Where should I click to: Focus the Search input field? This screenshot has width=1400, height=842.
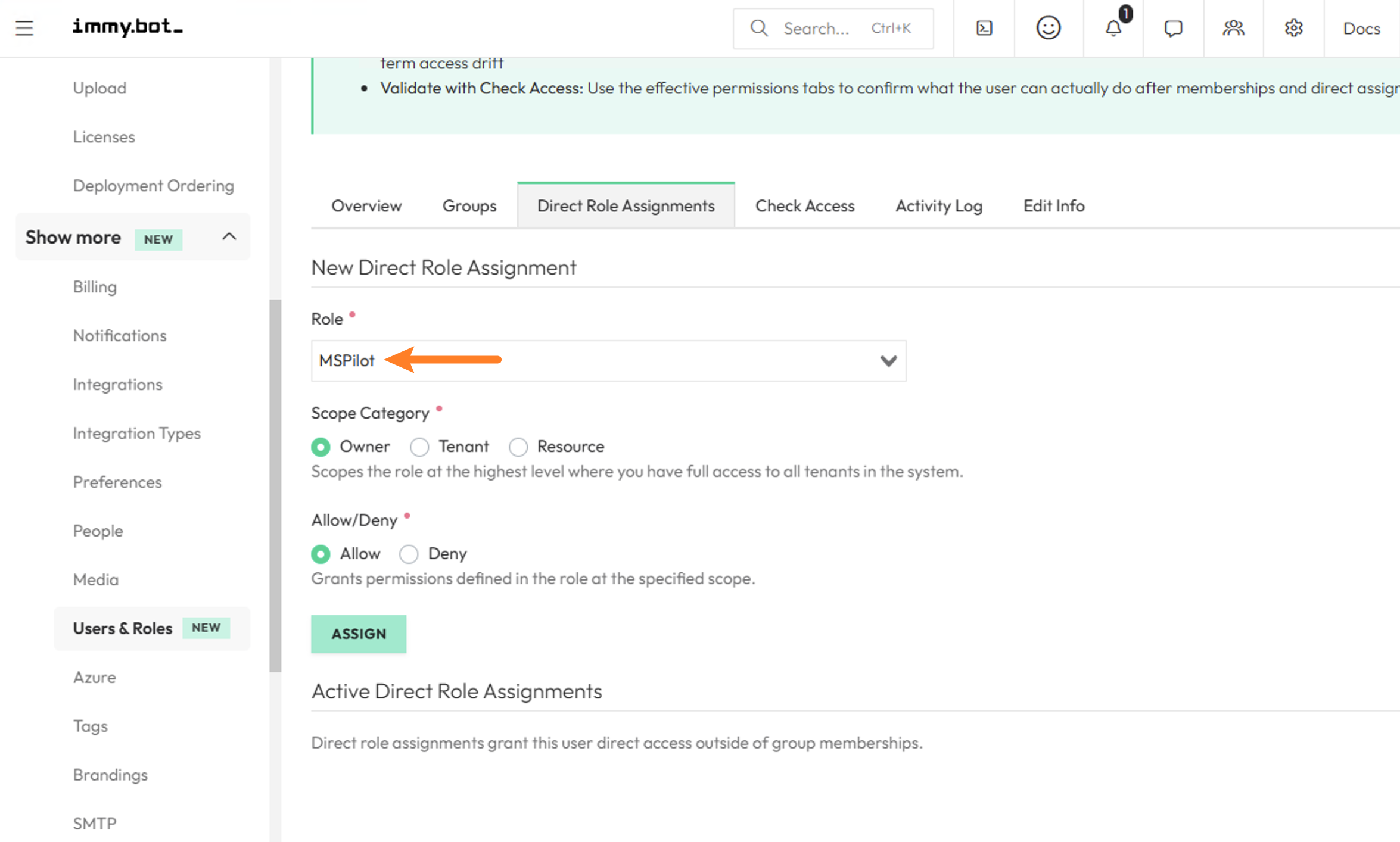click(833, 28)
